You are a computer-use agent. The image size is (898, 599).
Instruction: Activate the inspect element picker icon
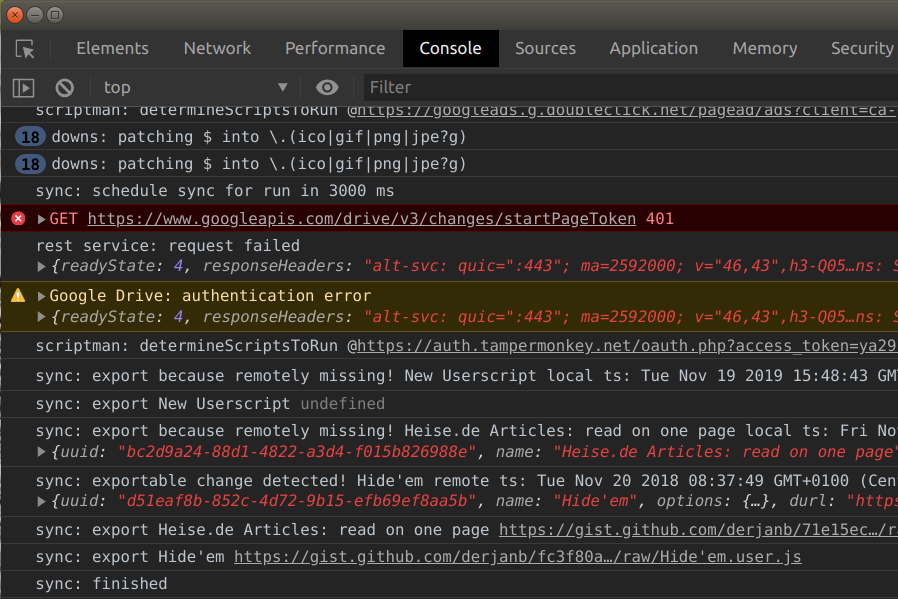pyautogui.click(x=25, y=49)
